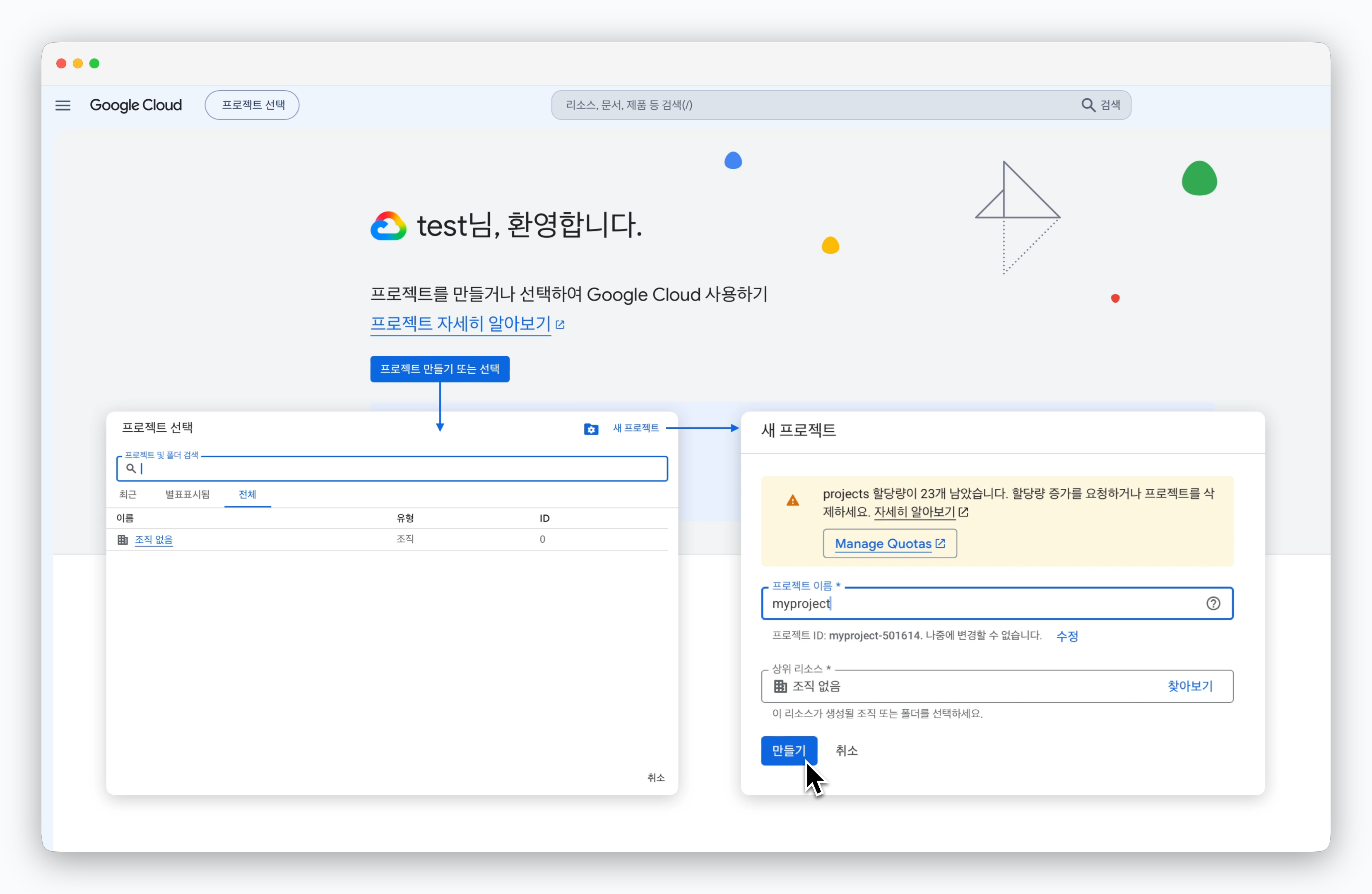
Task: Focus the top resource search field
Action: pos(840,105)
